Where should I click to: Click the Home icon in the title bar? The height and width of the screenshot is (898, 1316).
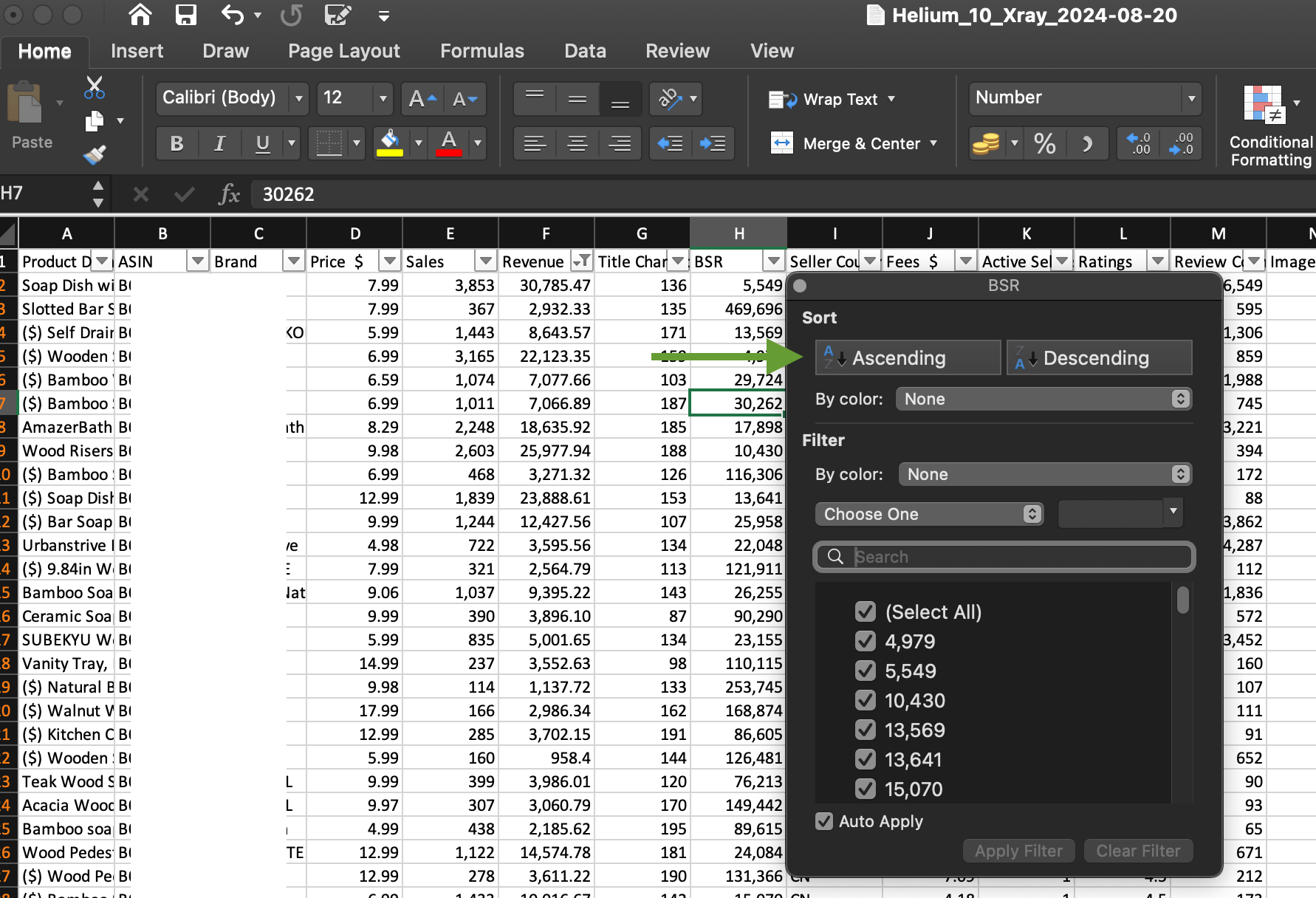click(140, 15)
